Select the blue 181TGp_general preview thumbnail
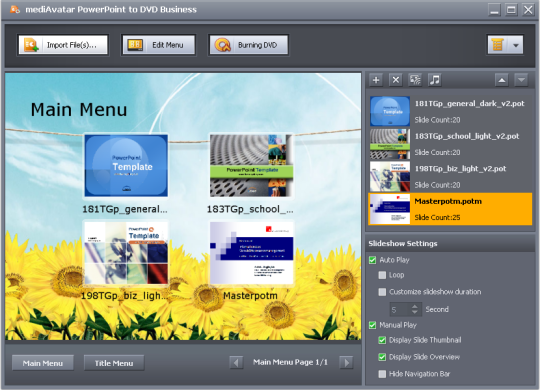This screenshot has height=390, width=540. 126,165
